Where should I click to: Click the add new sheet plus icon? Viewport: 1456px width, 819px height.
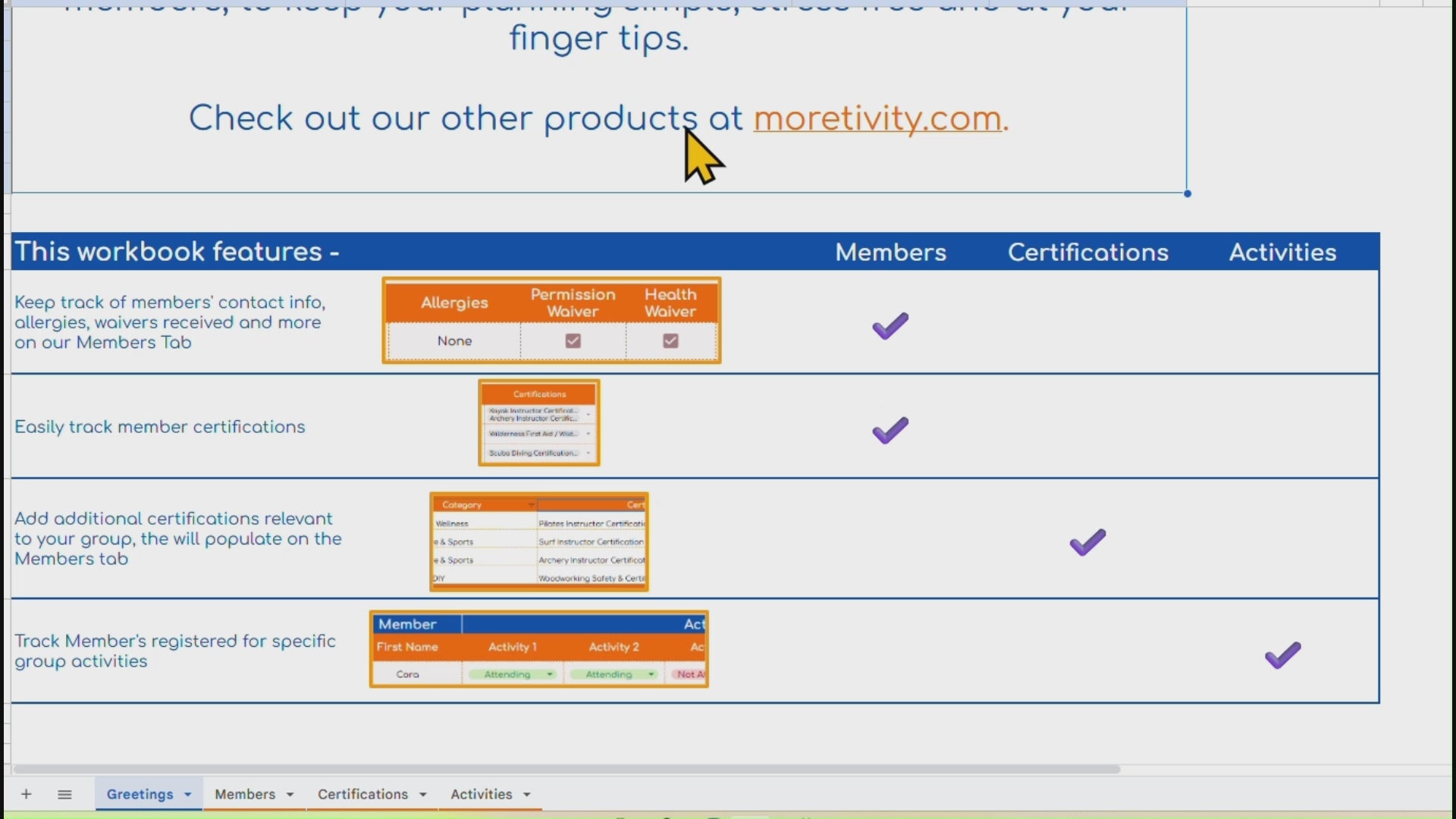(x=27, y=794)
